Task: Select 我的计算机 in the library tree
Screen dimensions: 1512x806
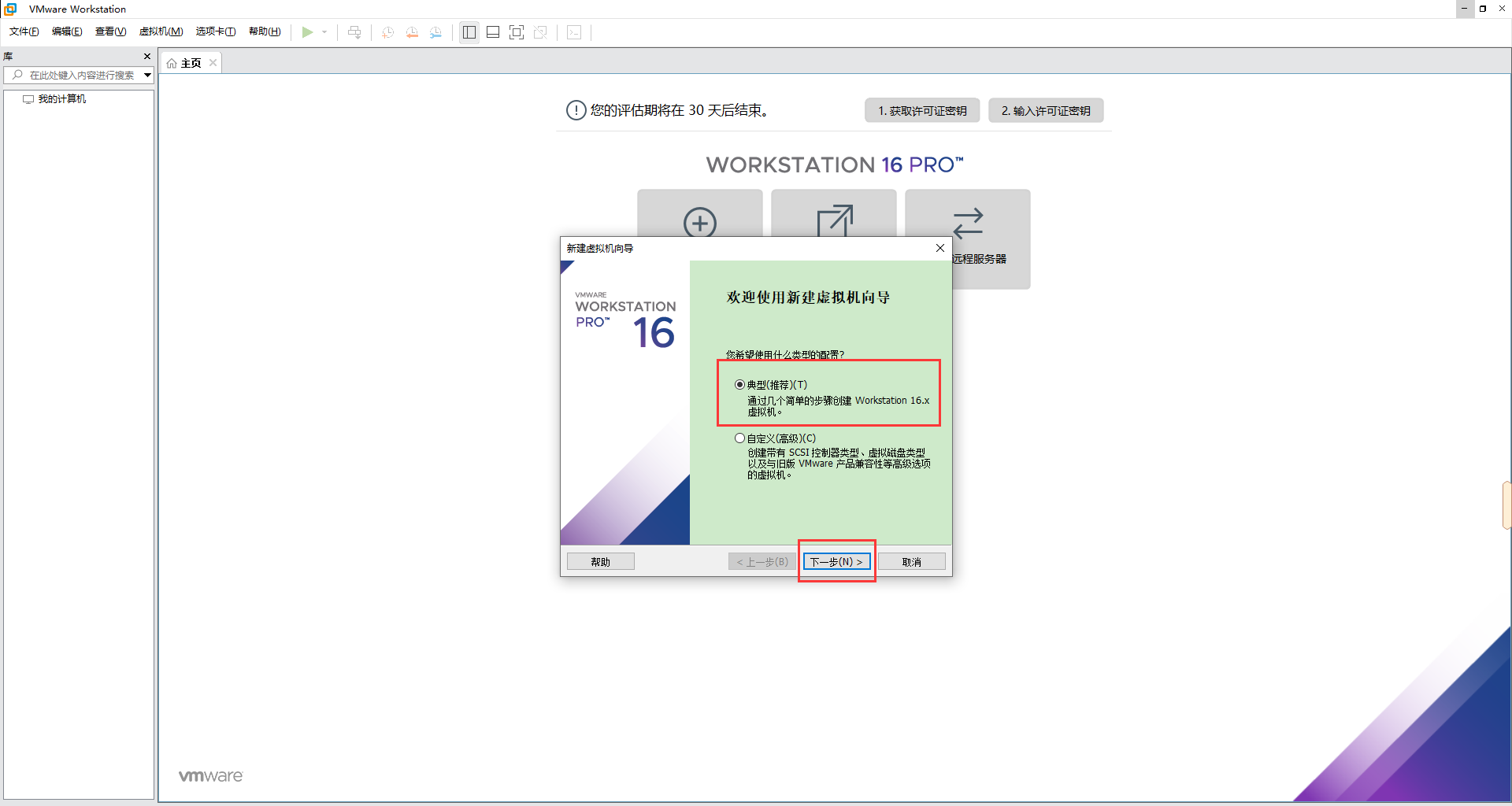Action: point(62,99)
